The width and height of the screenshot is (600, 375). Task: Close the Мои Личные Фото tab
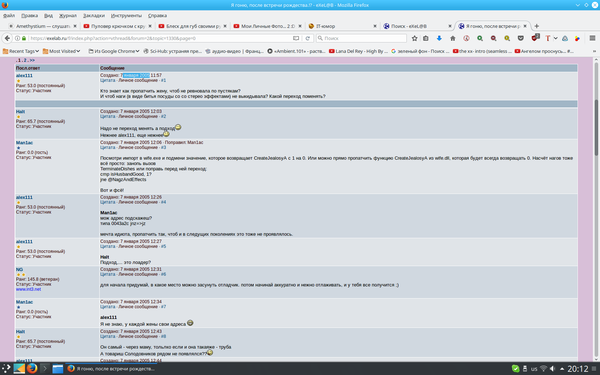[300, 26]
